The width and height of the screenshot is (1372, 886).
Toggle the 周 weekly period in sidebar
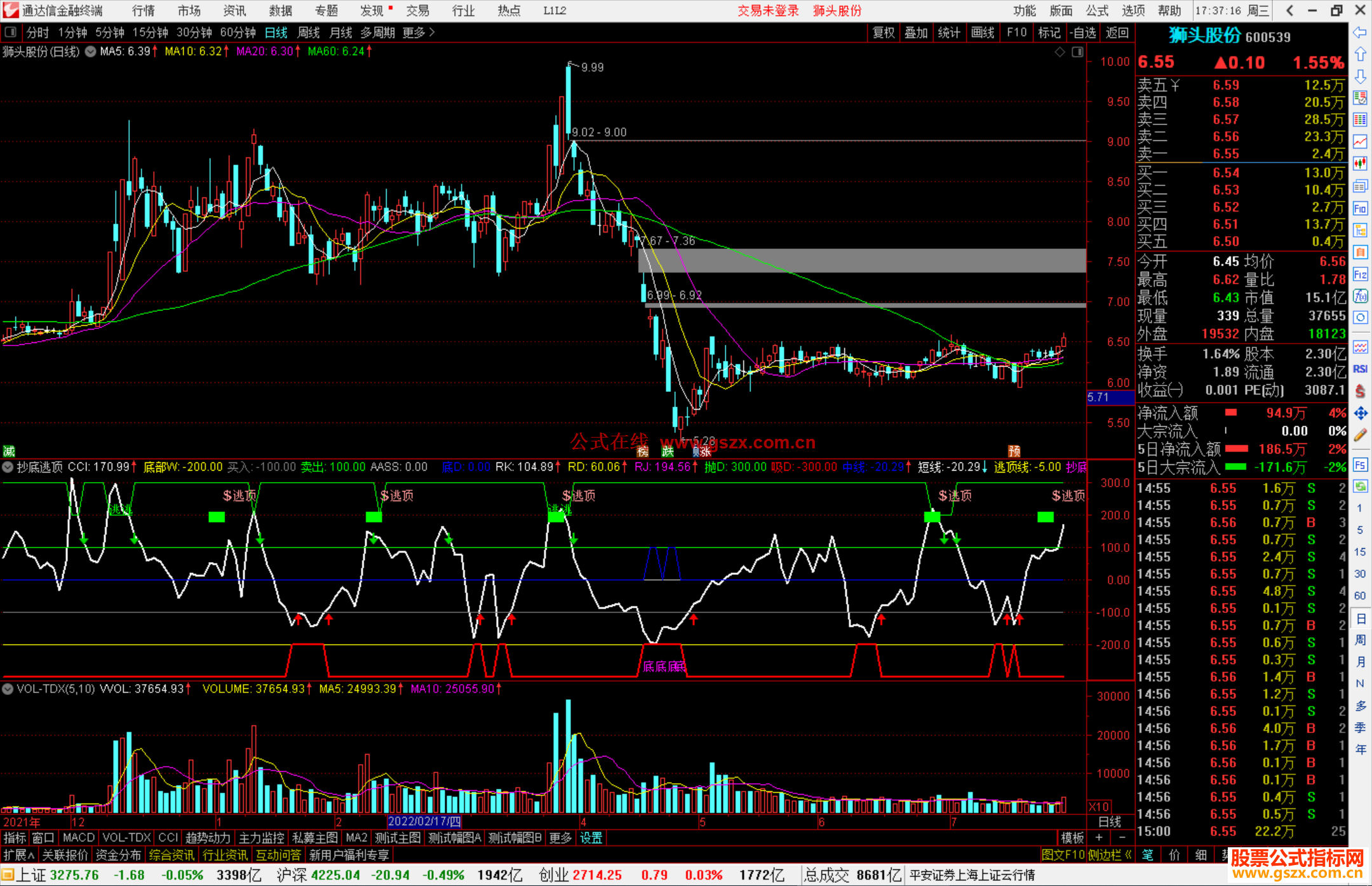click(1360, 640)
